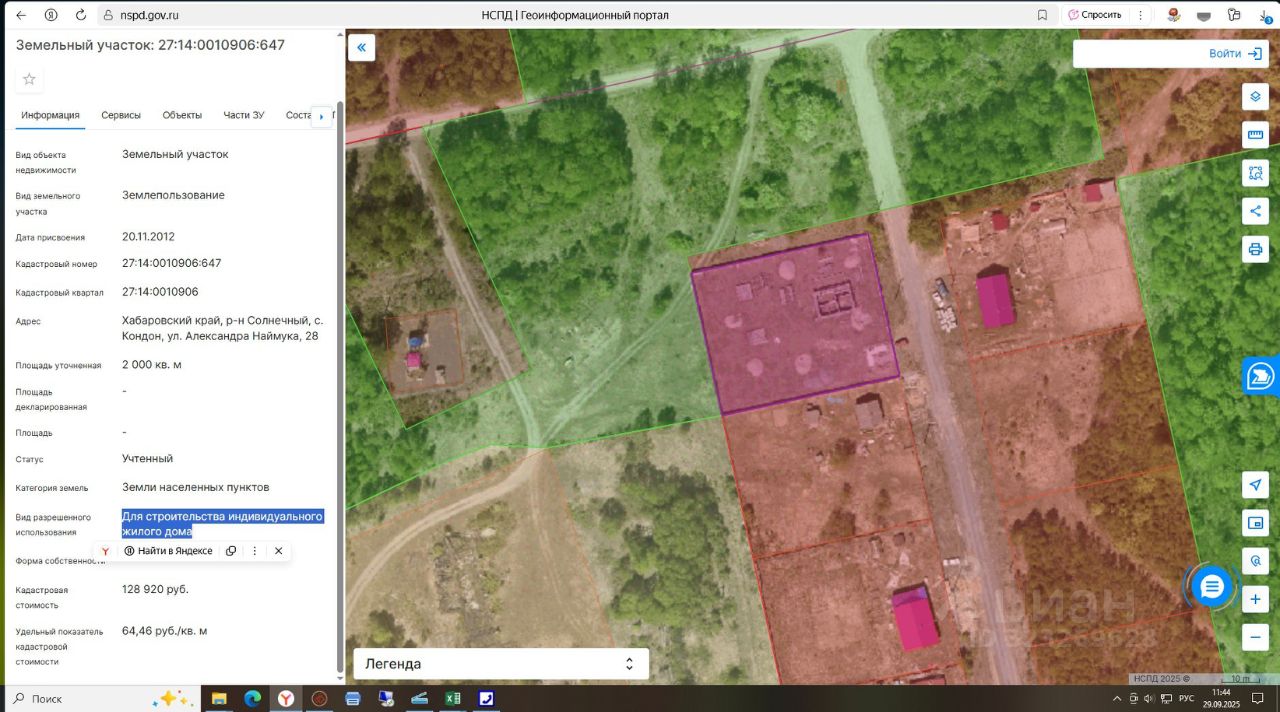Locate my position on the map
The width and height of the screenshot is (1280, 712).
pyautogui.click(x=1255, y=485)
